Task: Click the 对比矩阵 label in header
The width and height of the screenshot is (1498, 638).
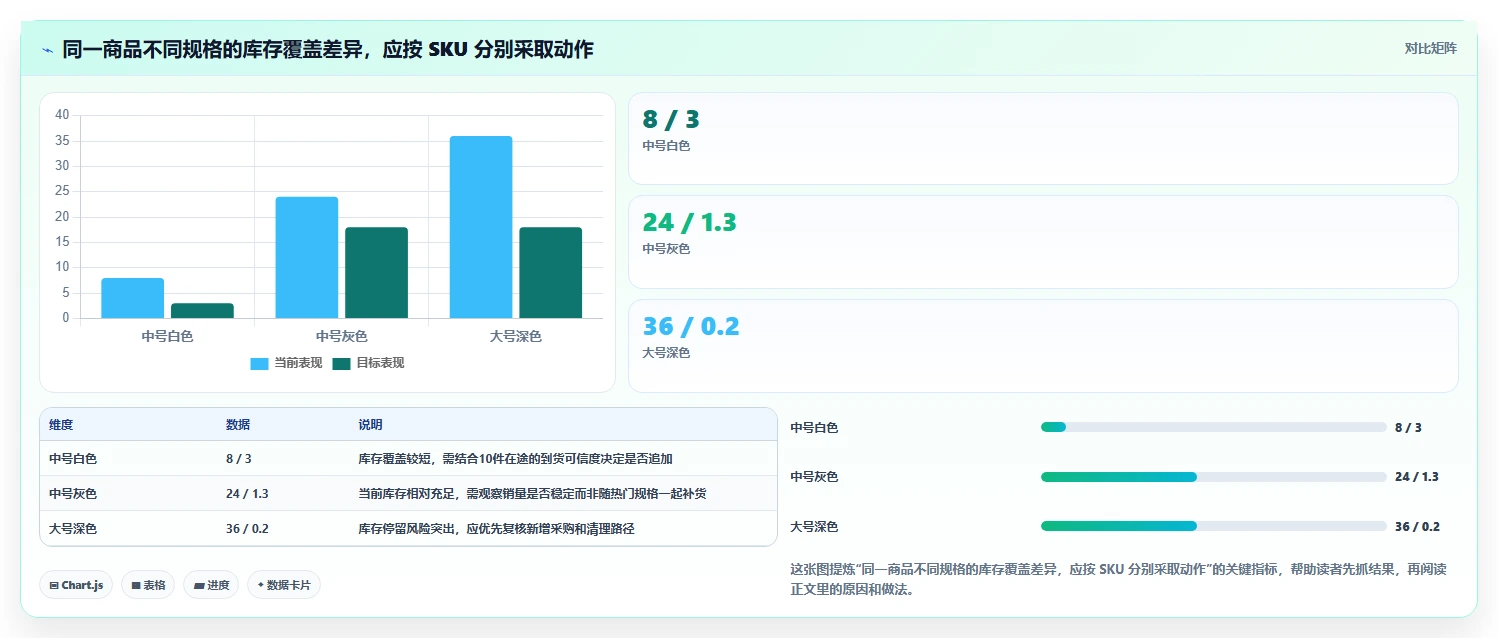Action: [1431, 48]
